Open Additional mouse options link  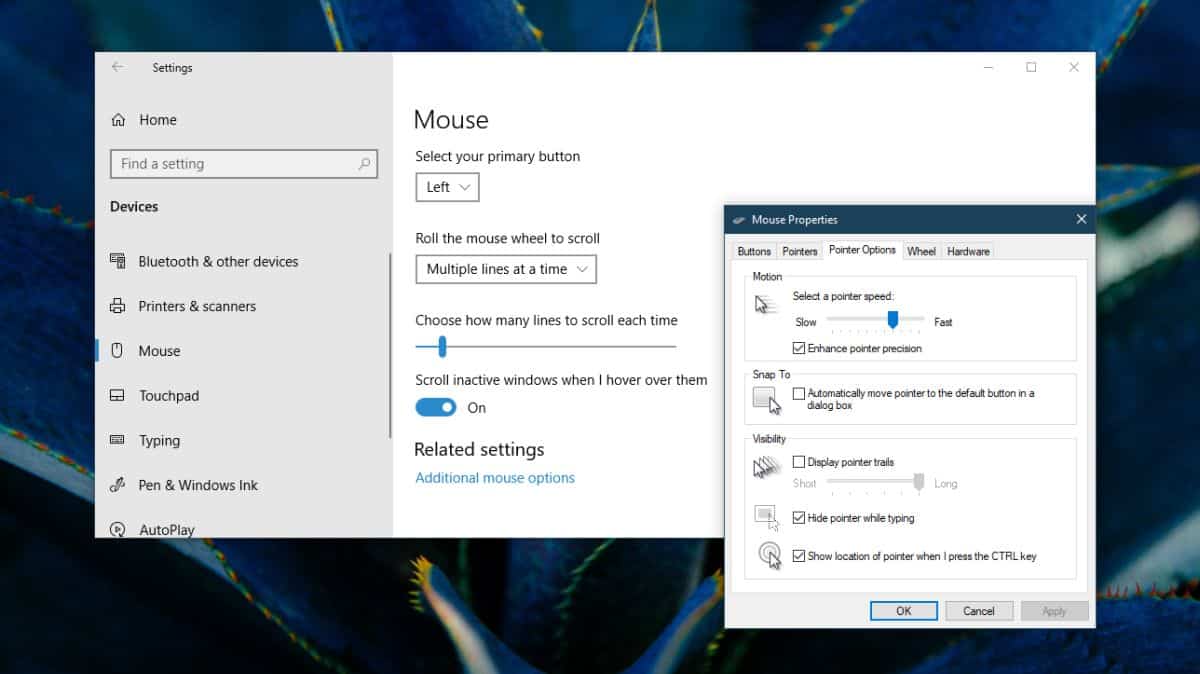click(495, 478)
